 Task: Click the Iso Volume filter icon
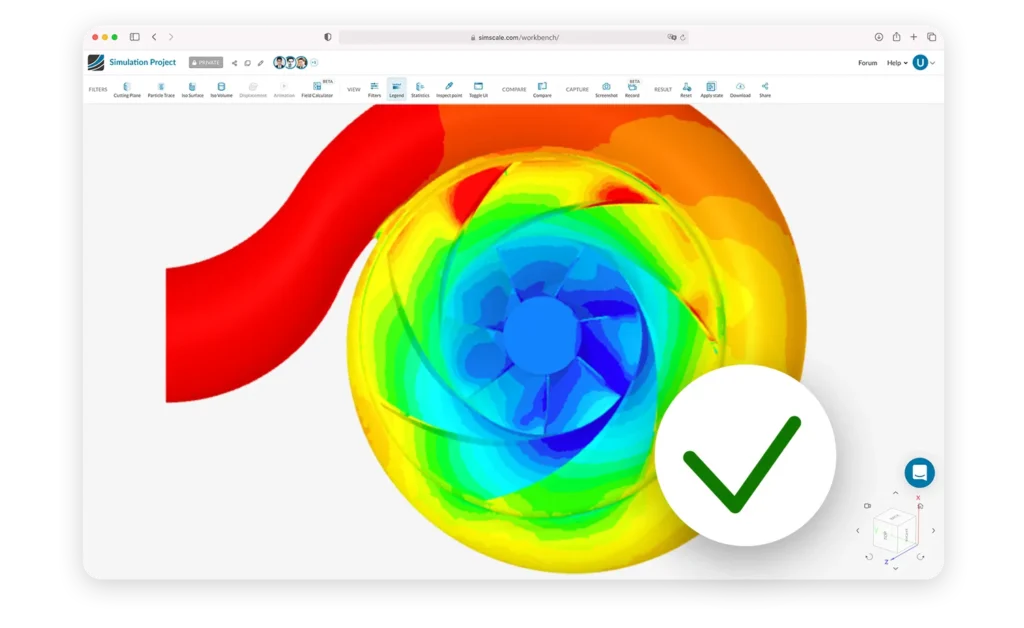[221, 89]
